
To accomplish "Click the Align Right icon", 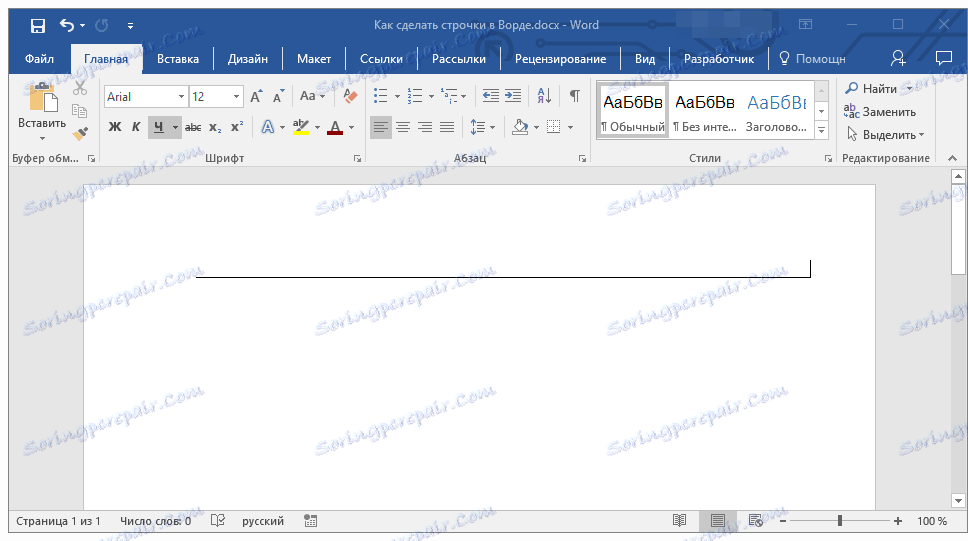I will (425, 127).
